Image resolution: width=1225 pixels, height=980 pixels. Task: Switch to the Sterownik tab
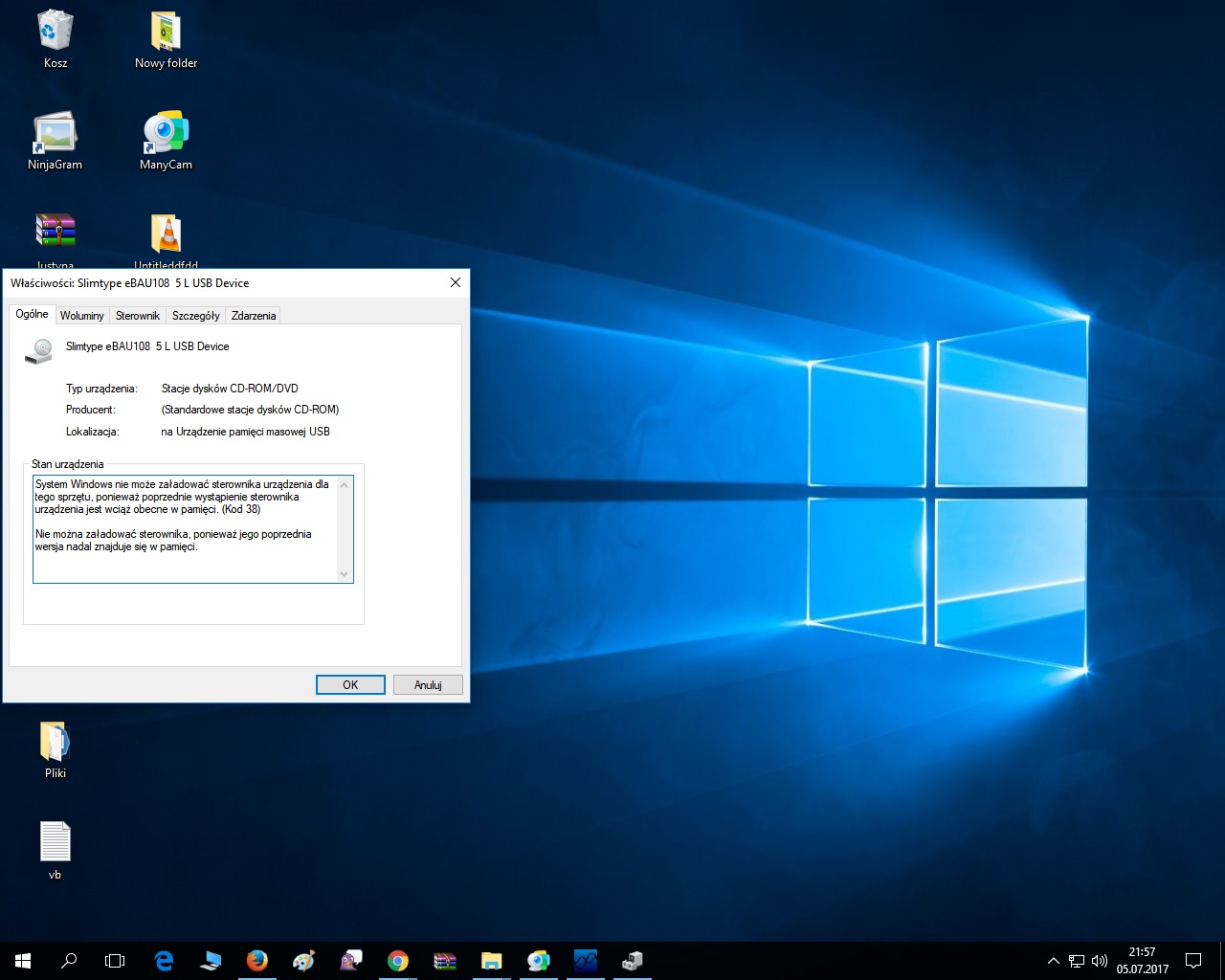tap(138, 316)
